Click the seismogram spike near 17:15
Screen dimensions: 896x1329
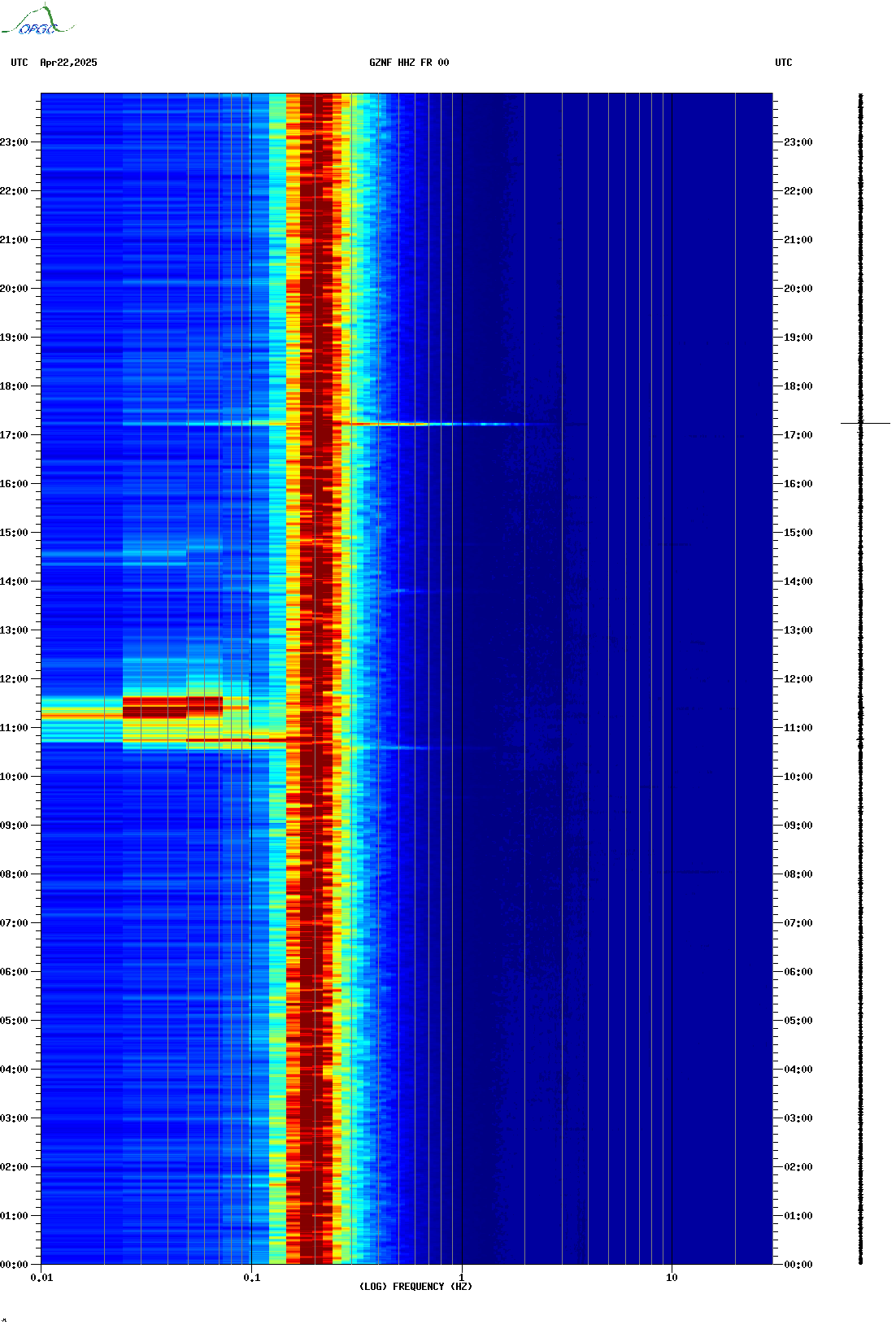click(865, 423)
